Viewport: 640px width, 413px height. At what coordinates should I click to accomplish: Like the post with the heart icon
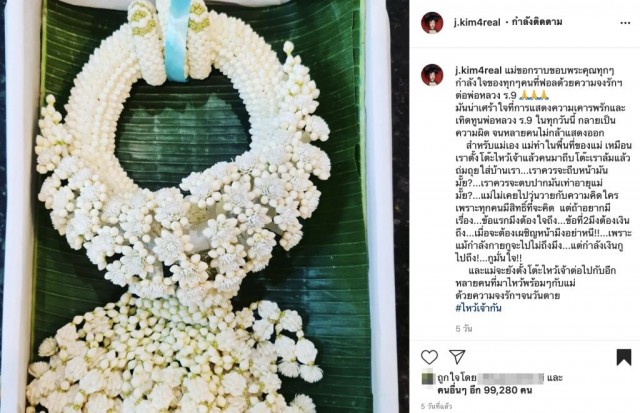[429, 357]
